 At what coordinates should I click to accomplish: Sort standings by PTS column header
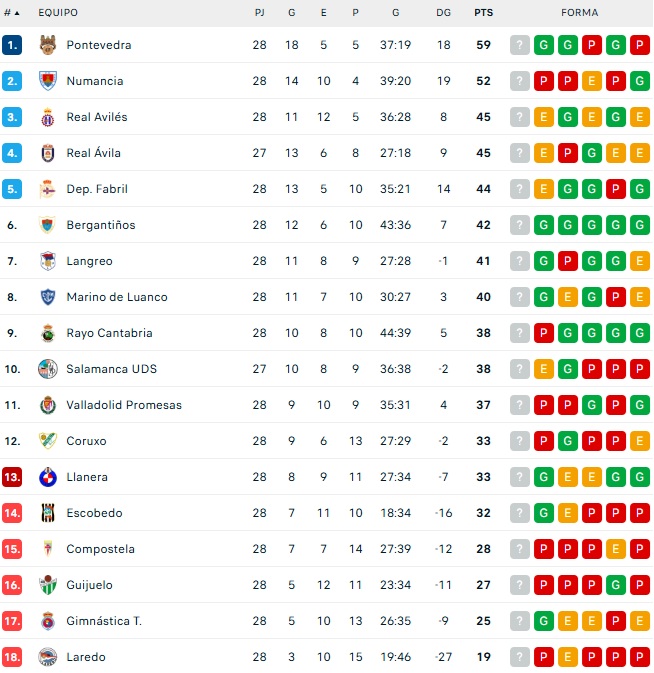484,13
